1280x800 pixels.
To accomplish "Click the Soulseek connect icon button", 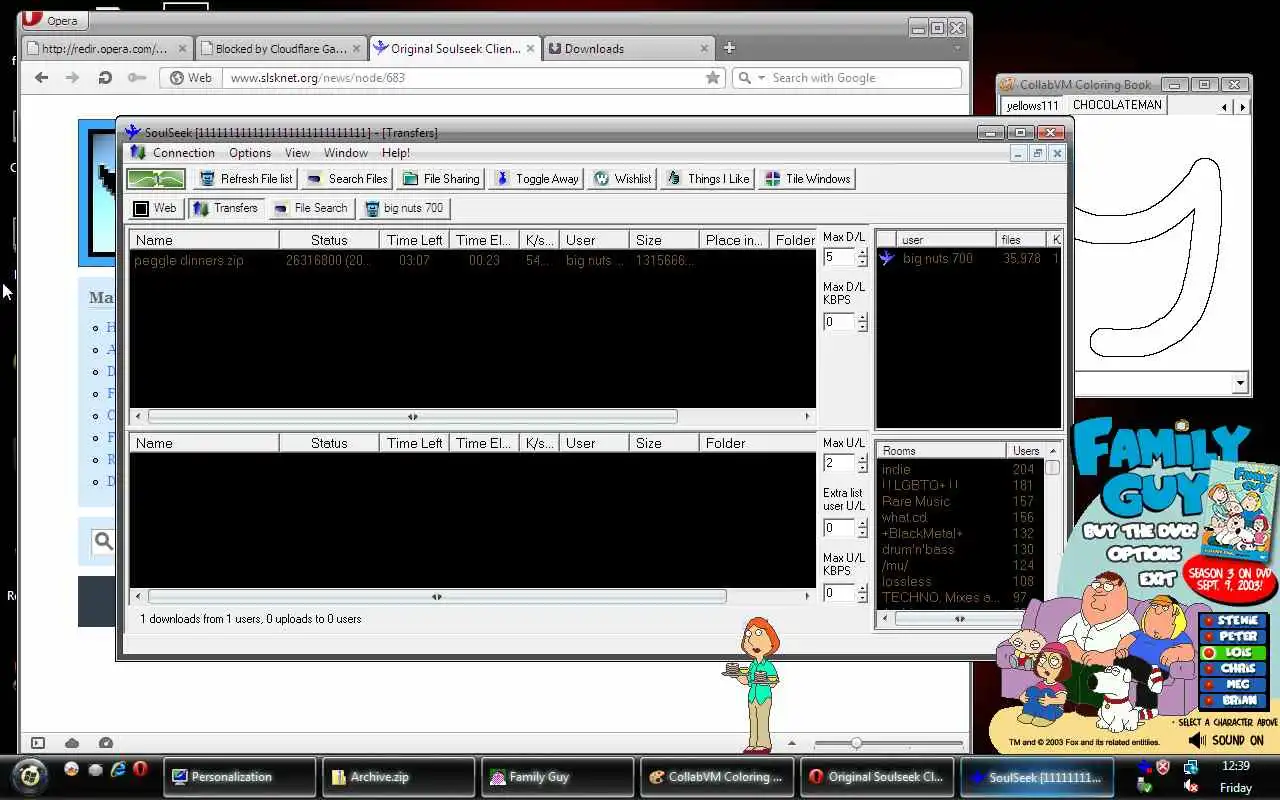I will tap(156, 179).
